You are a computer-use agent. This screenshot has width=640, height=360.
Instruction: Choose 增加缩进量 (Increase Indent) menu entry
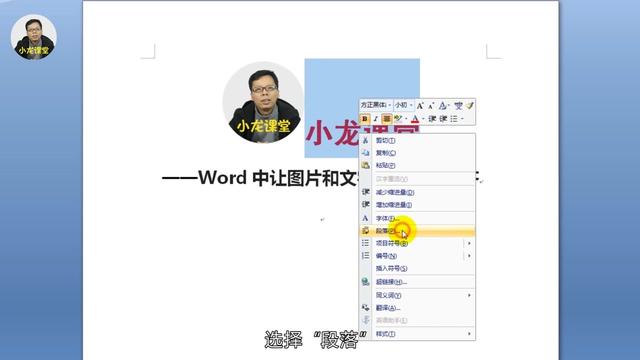coord(417,204)
